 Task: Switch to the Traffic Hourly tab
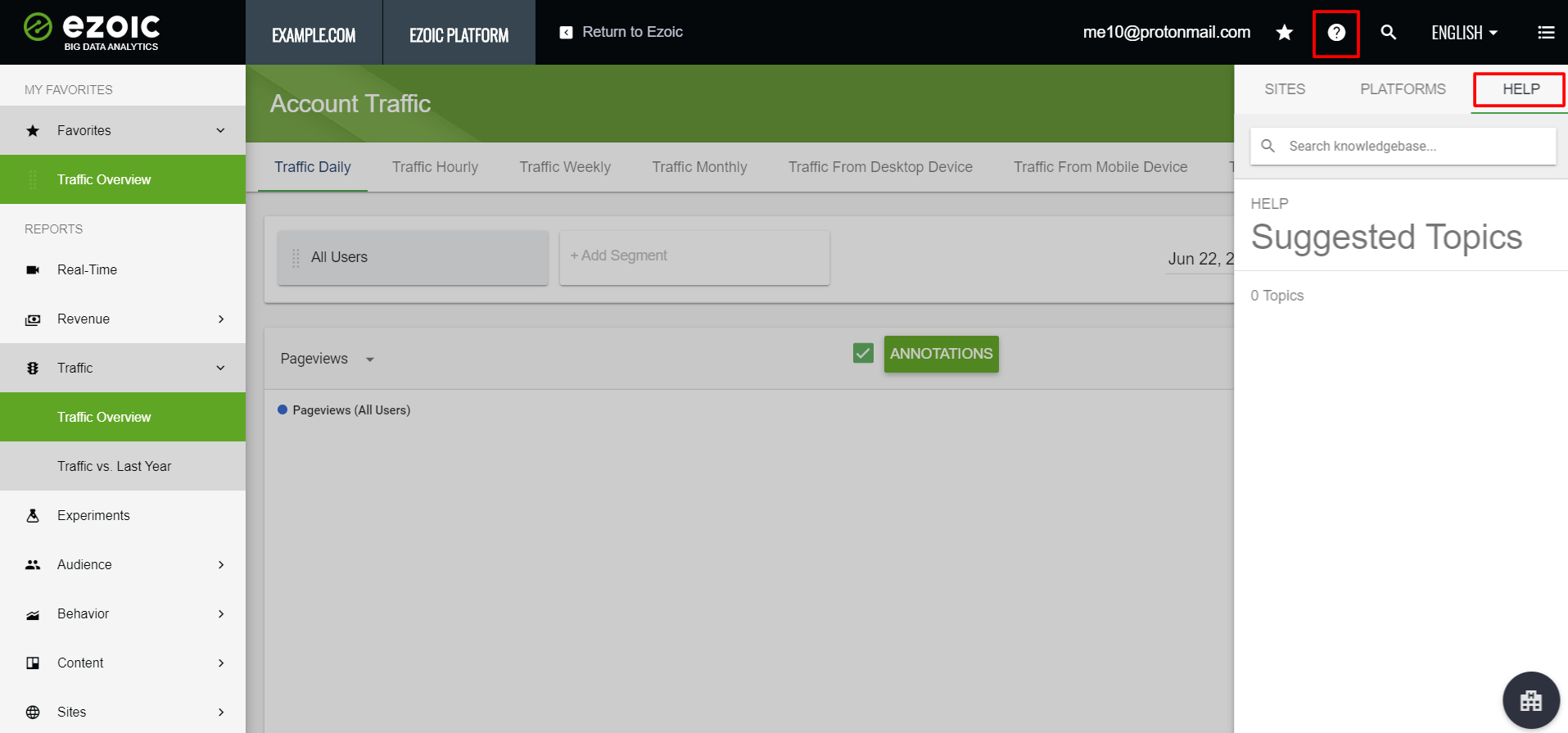435,167
